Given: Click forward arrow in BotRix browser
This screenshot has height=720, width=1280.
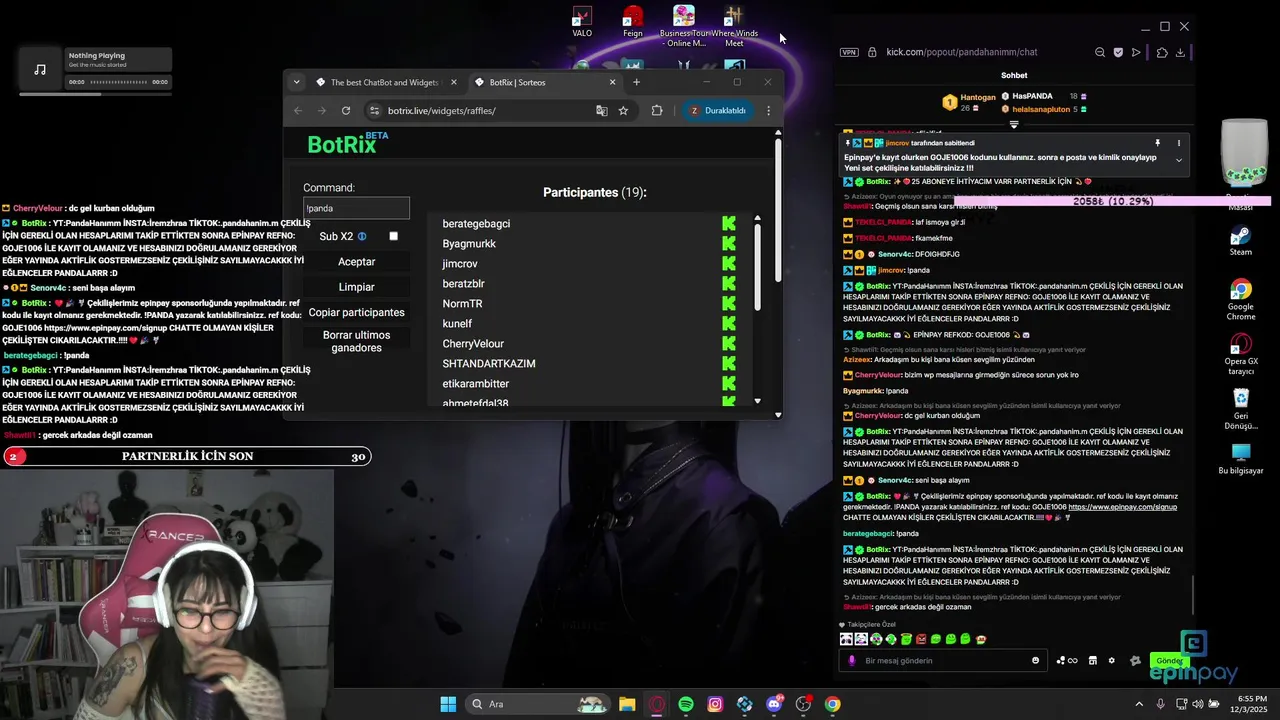Looking at the screenshot, I should 322,111.
